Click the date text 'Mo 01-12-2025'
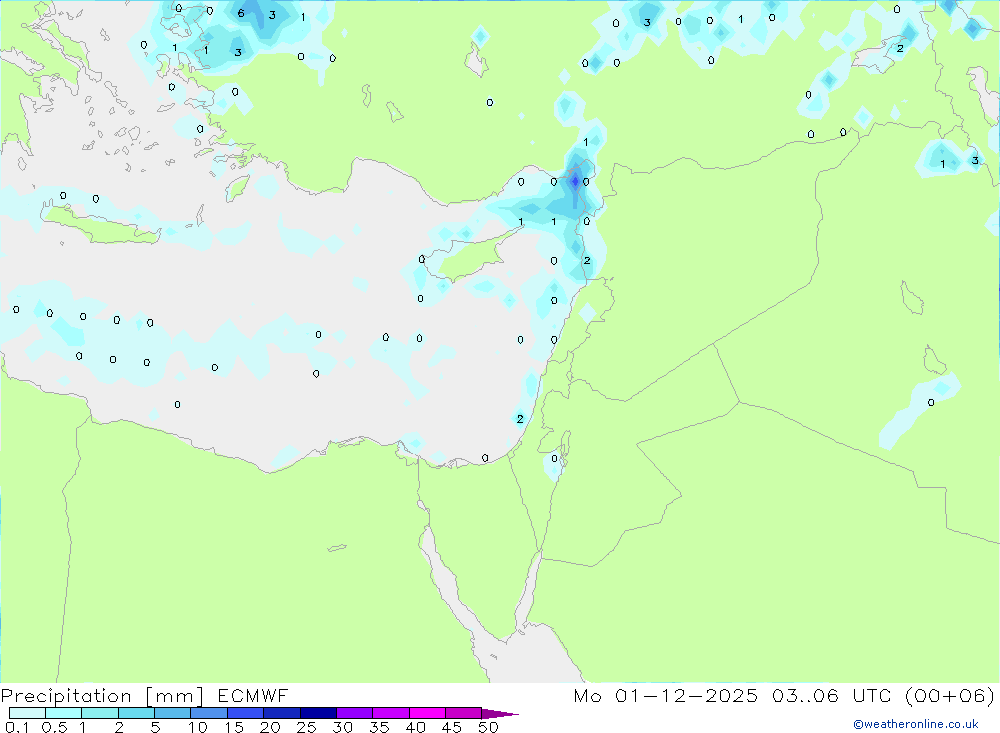 pos(666,696)
